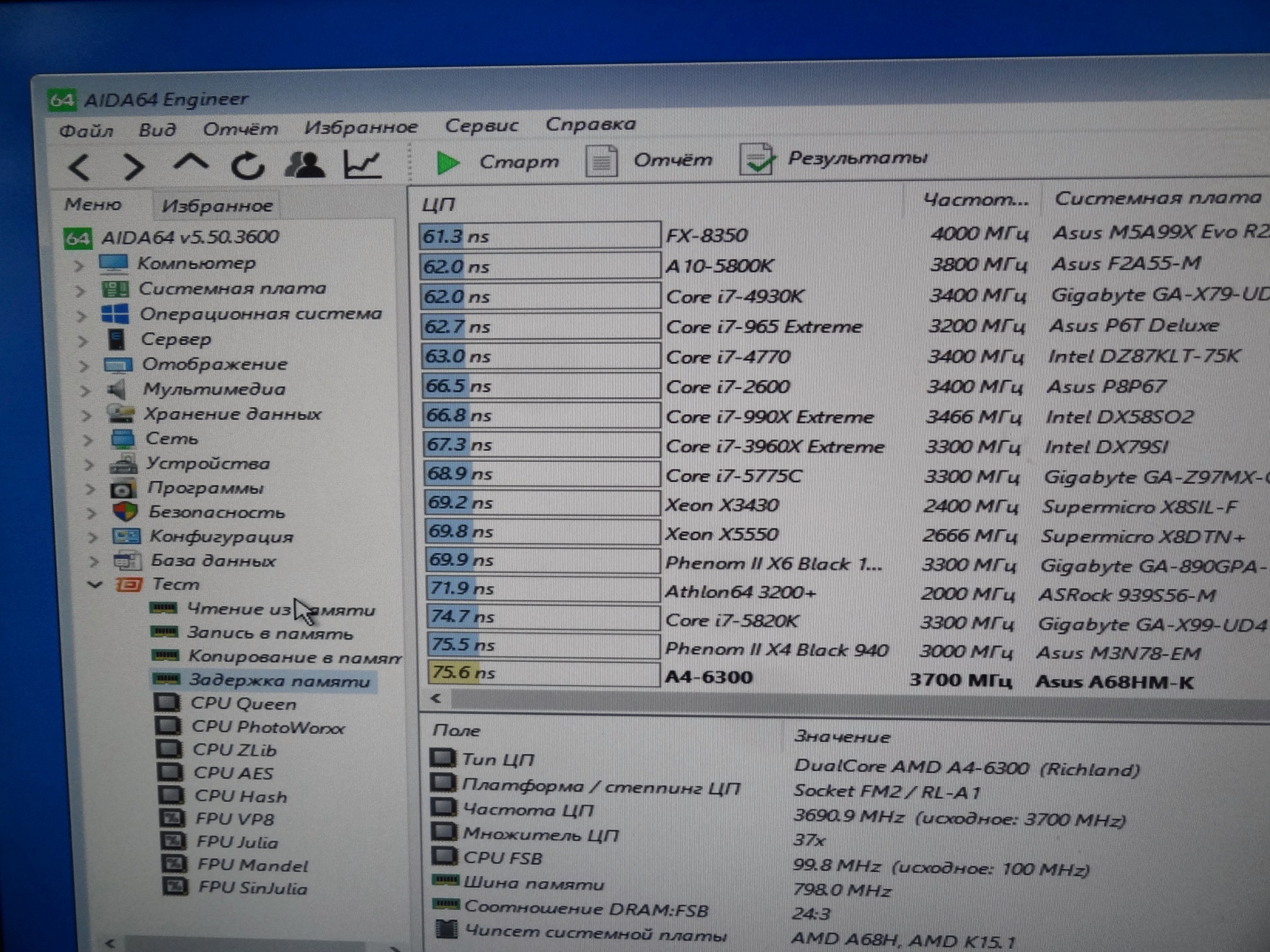Expand the Сеть tree node
Image resolution: width=1270 pixels, height=952 pixels.
click(x=87, y=441)
